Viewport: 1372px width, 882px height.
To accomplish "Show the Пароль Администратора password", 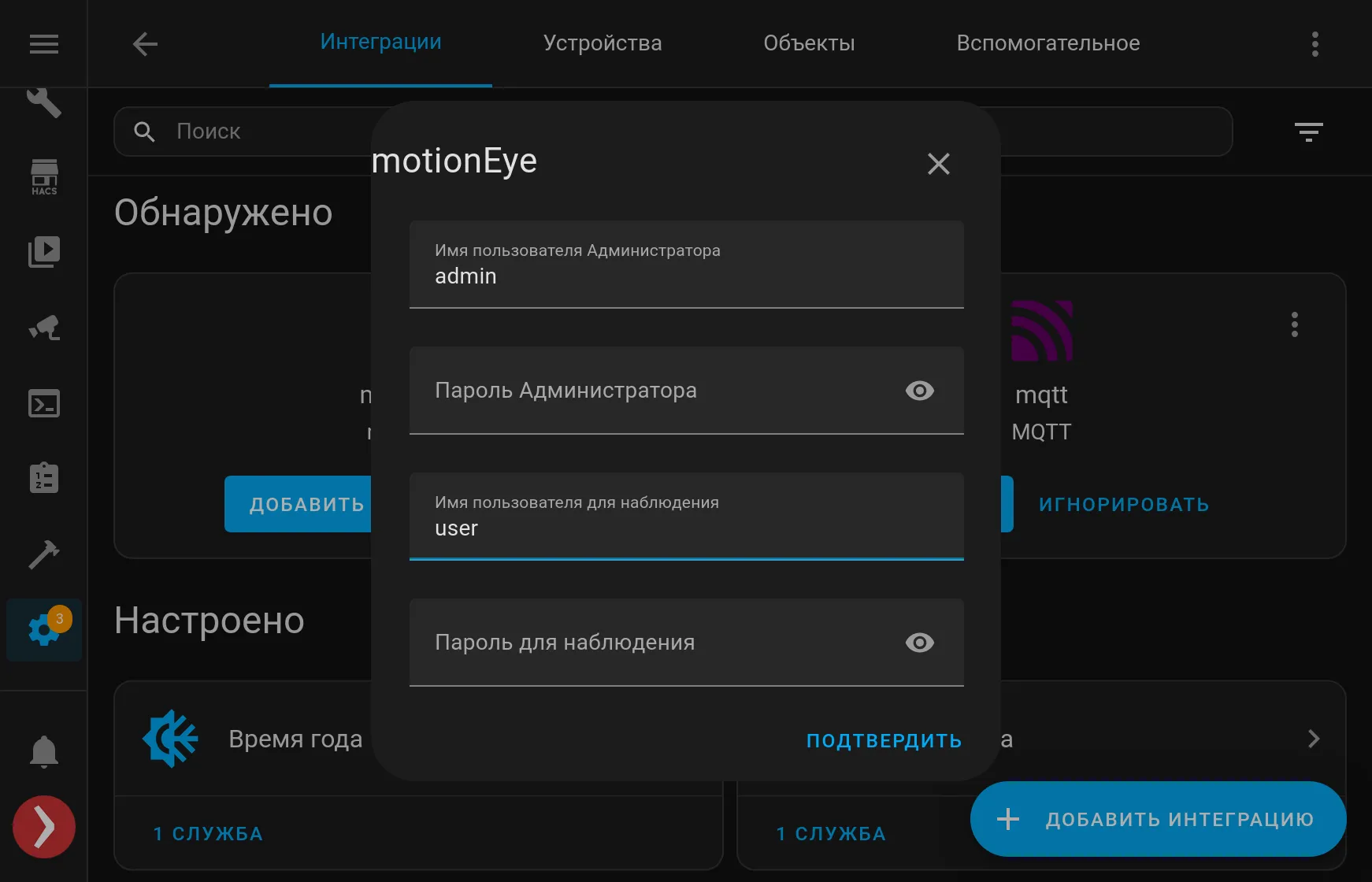I will click(920, 391).
